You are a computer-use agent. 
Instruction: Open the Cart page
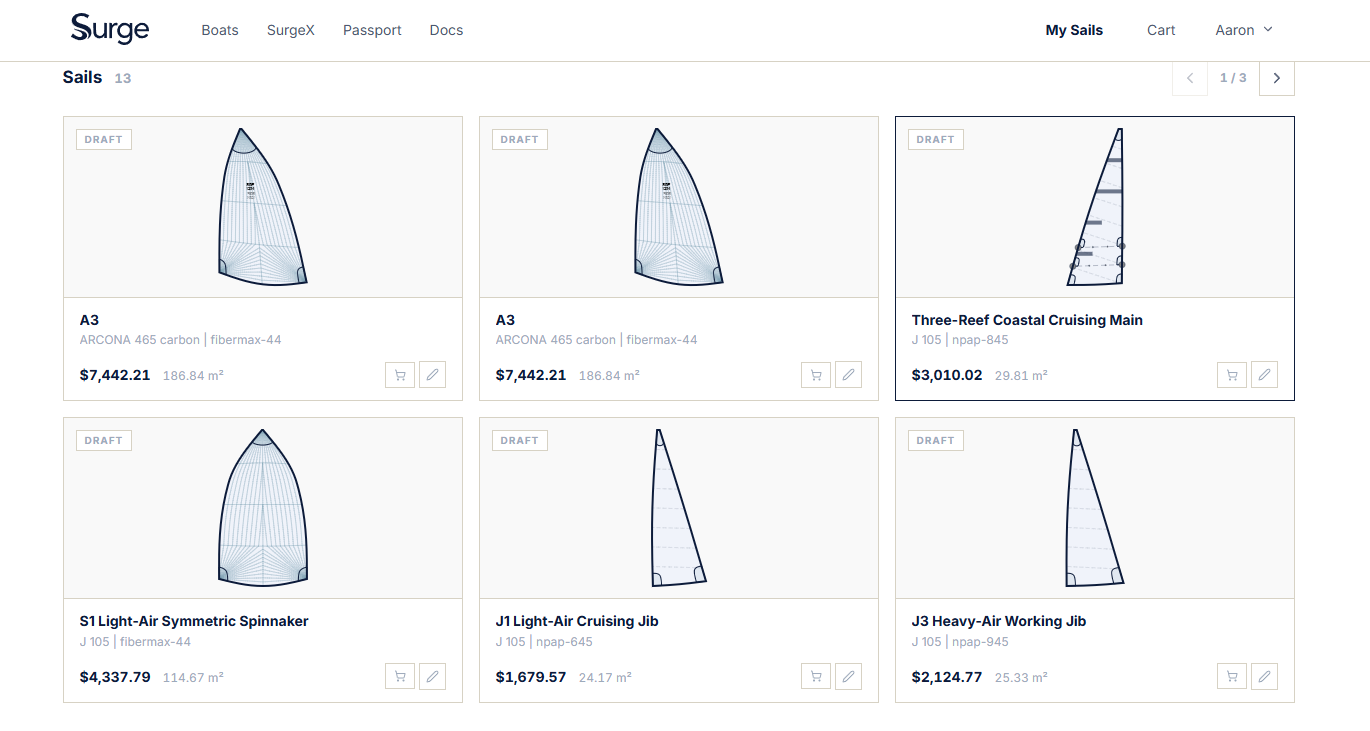tap(1161, 30)
